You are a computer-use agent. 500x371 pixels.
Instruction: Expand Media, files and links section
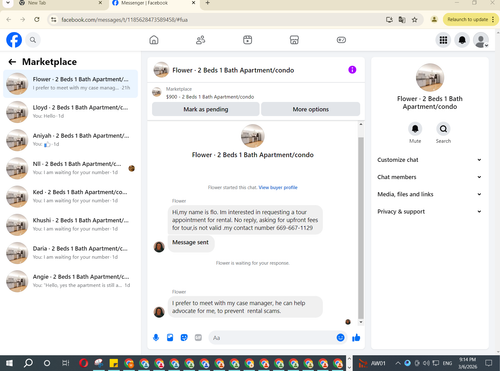[x=430, y=194]
